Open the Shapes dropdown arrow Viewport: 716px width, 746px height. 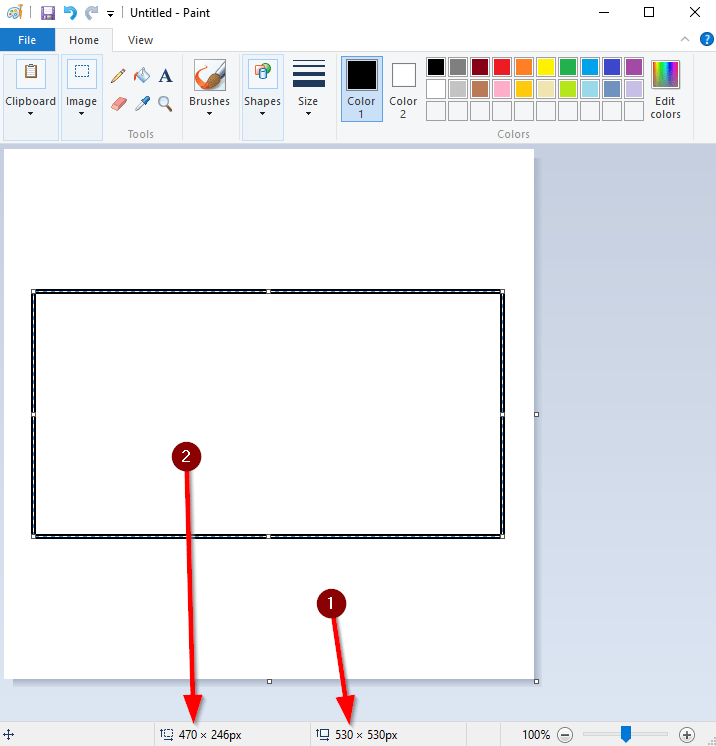[262, 114]
